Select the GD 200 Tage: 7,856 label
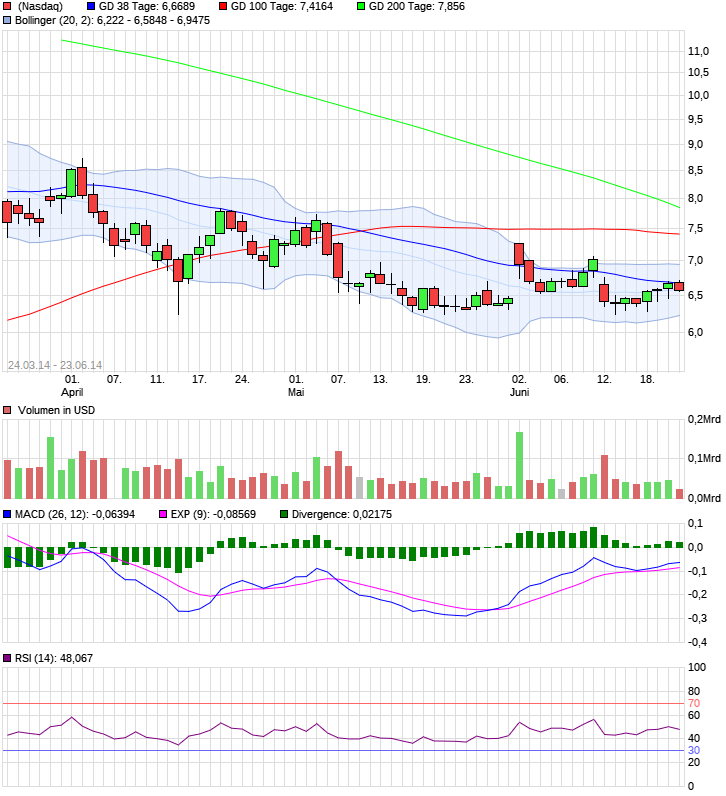This screenshot has height=796, width=726. tap(416, 7)
